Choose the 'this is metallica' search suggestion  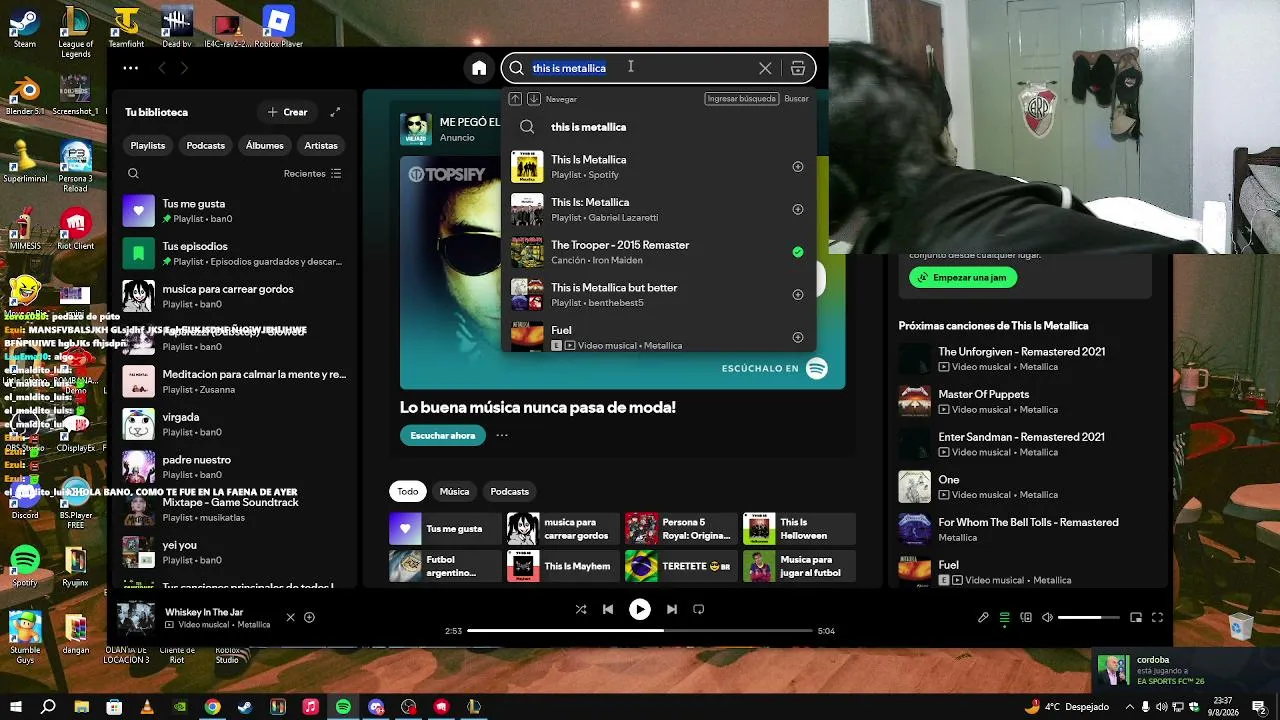[x=658, y=127]
